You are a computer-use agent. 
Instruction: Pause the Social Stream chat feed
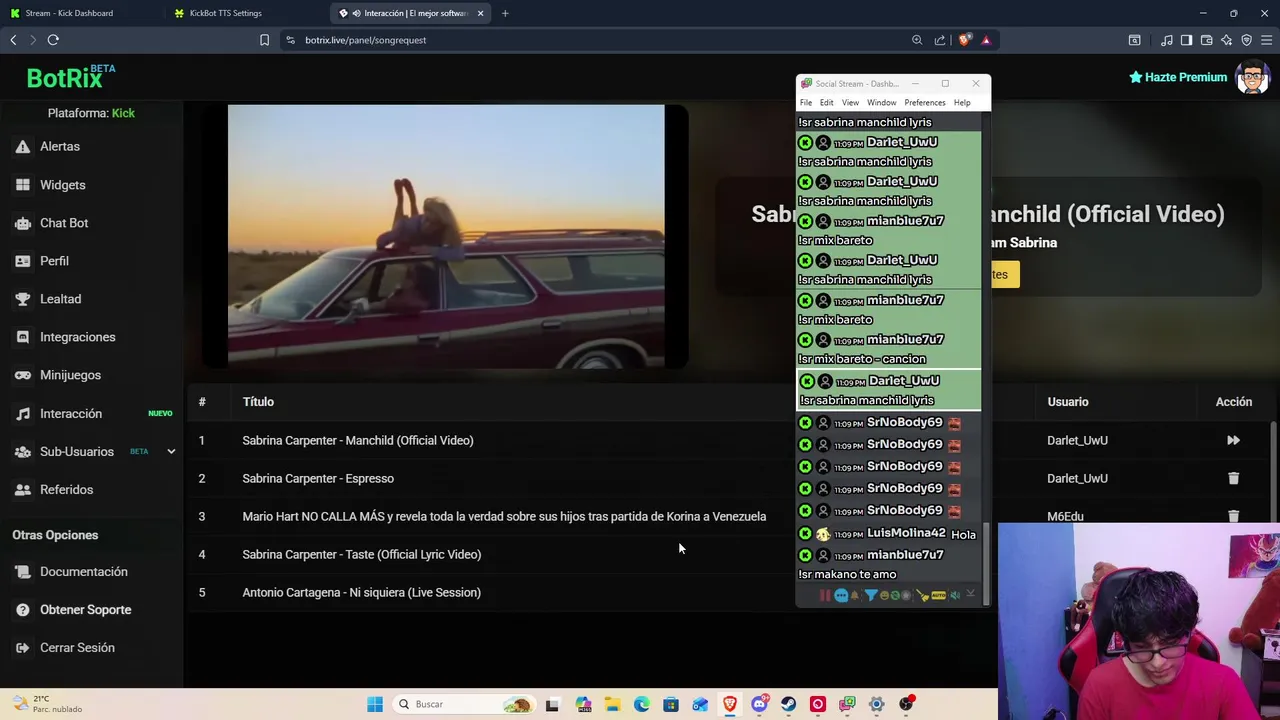click(825, 595)
